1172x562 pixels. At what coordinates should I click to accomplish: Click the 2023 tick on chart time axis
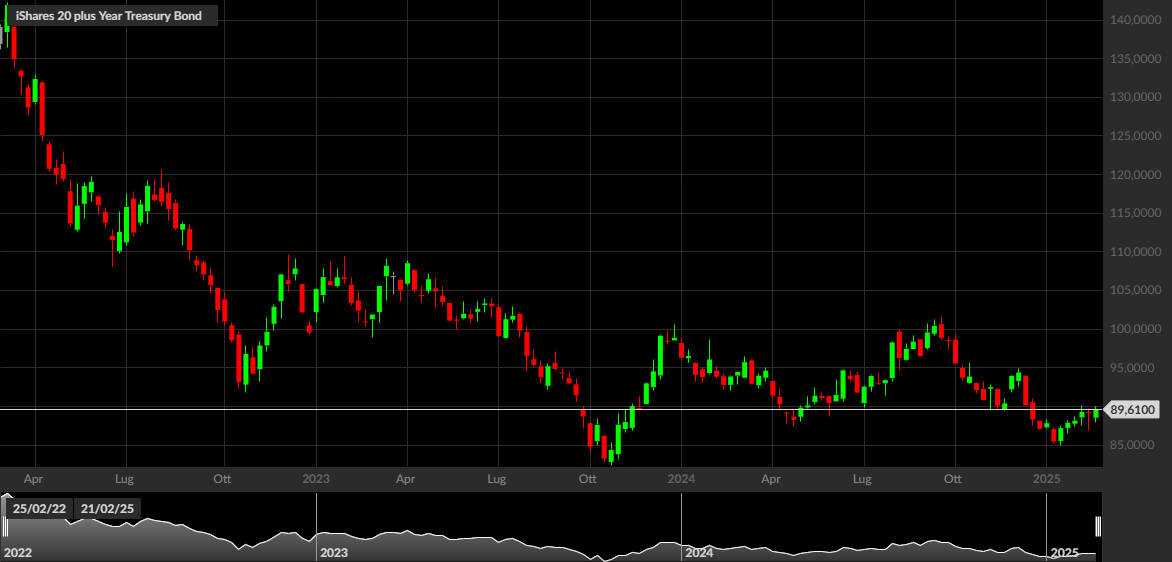coord(316,479)
